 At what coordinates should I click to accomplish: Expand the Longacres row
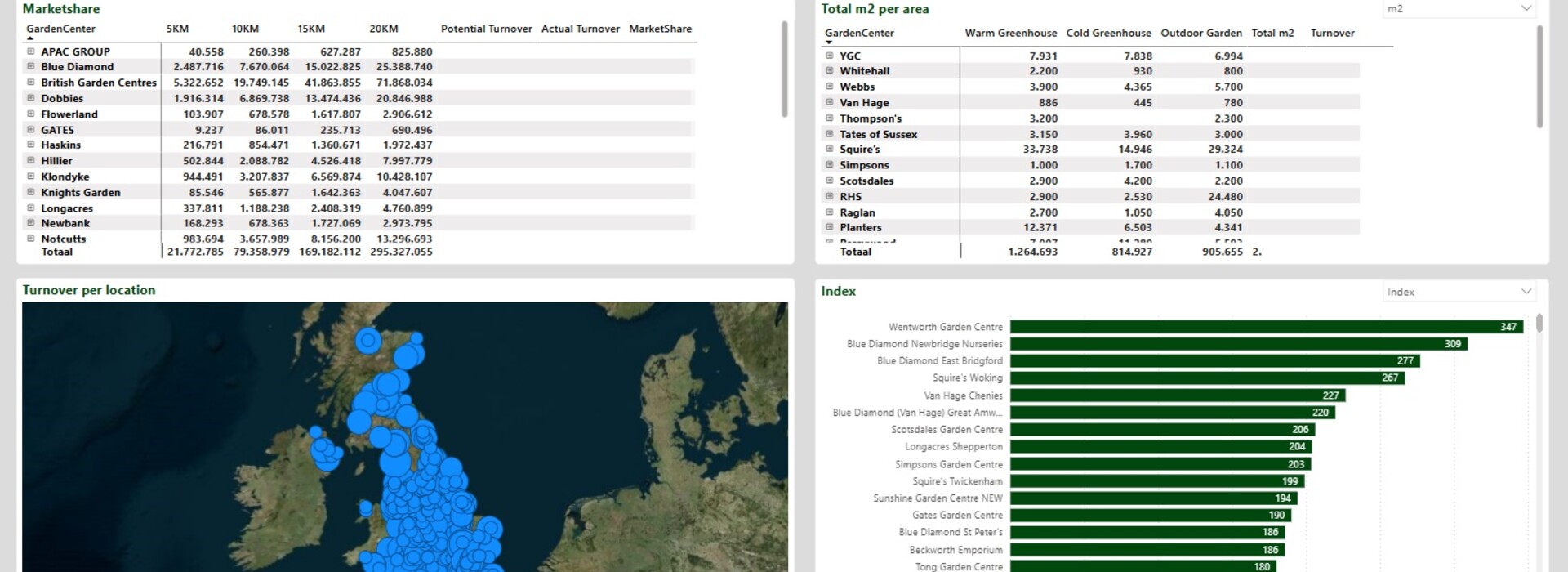point(31,208)
